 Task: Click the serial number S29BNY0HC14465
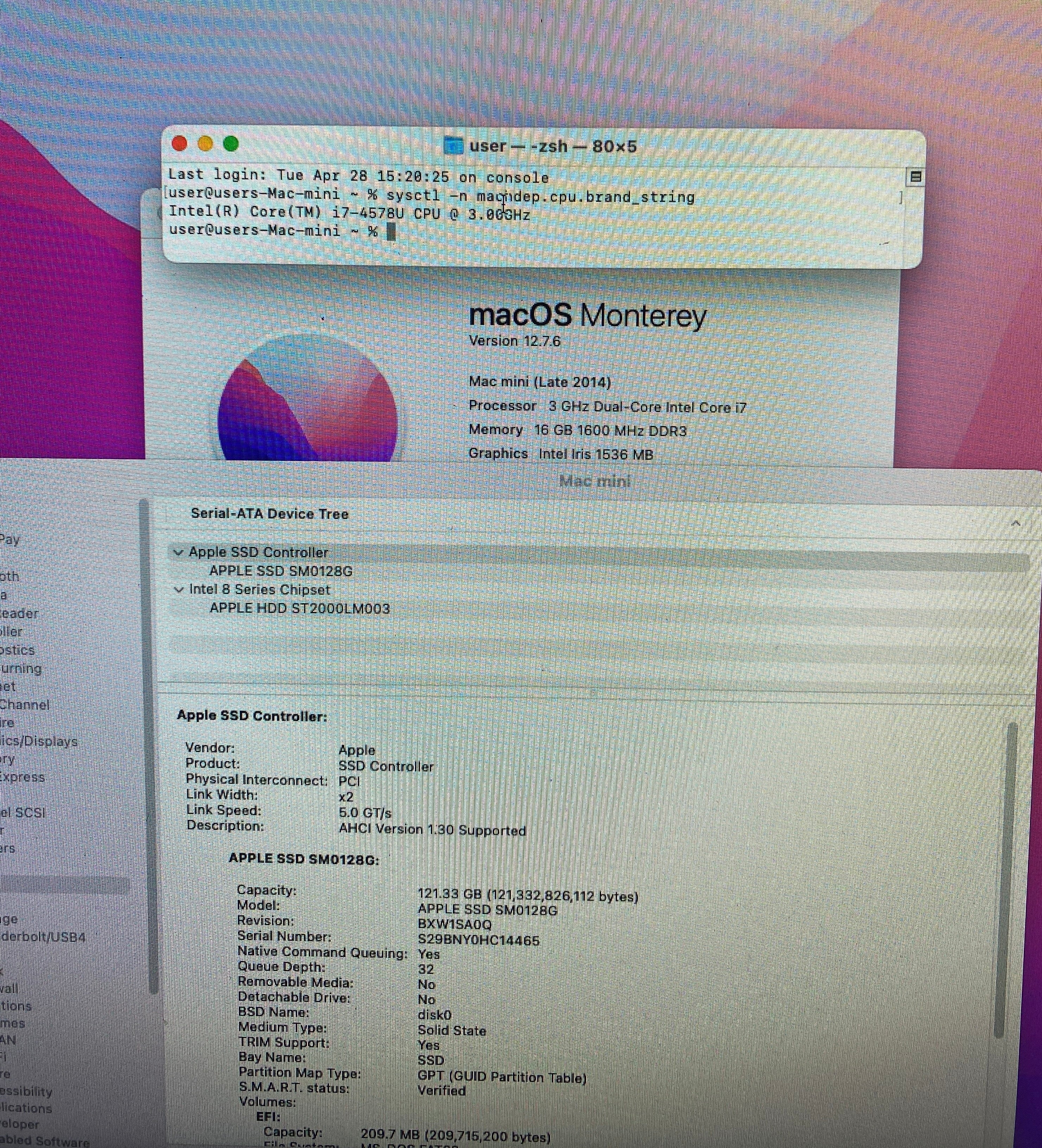tap(478, 939)
